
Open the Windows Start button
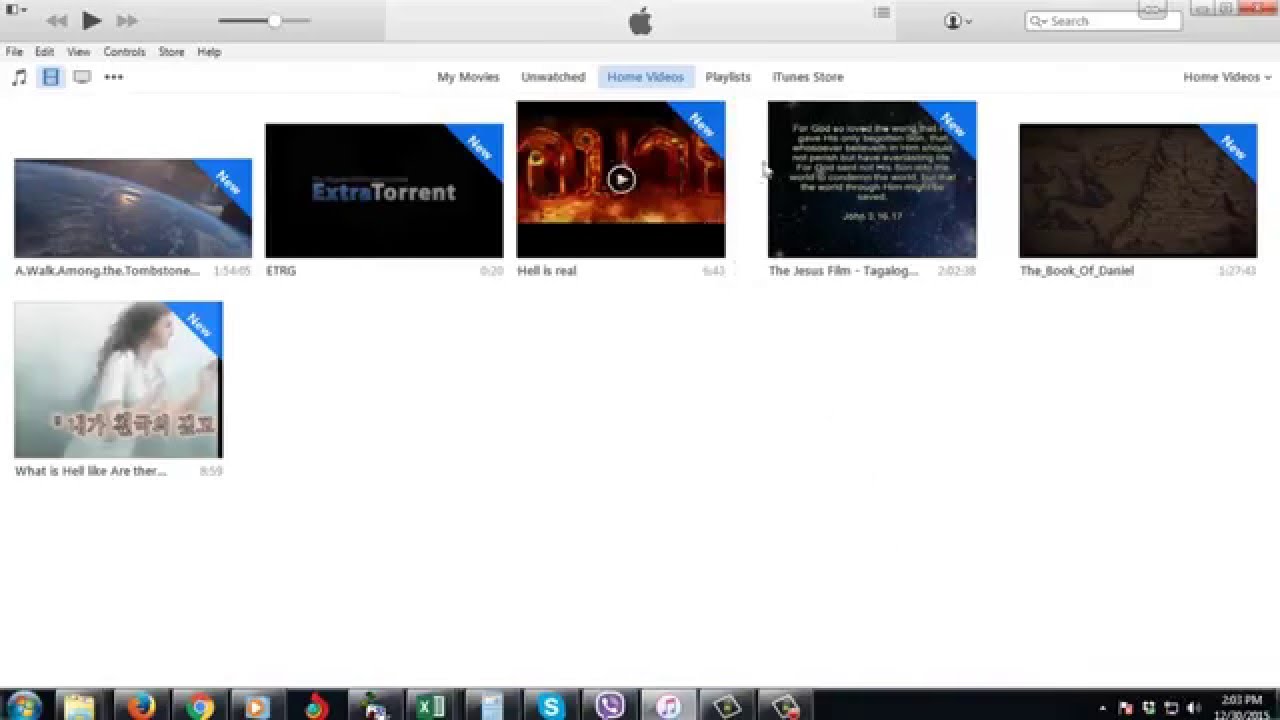[23, 706]
